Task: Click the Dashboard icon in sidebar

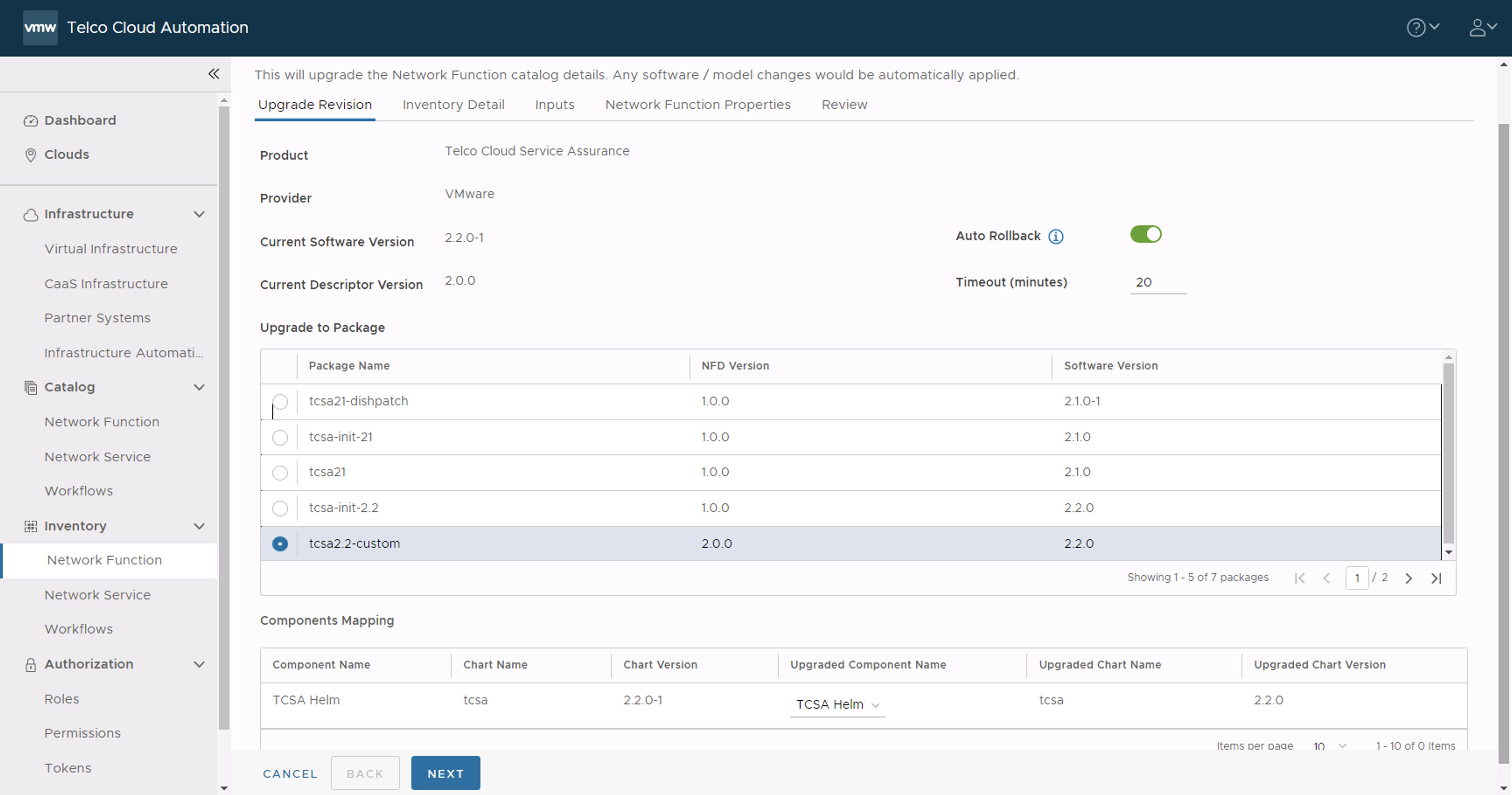Action: click(x=30, y=120)
